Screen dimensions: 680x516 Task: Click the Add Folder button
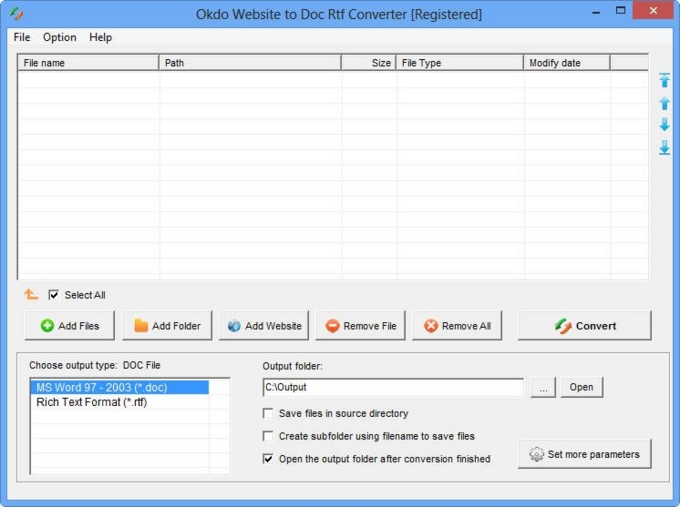point(167,325)
